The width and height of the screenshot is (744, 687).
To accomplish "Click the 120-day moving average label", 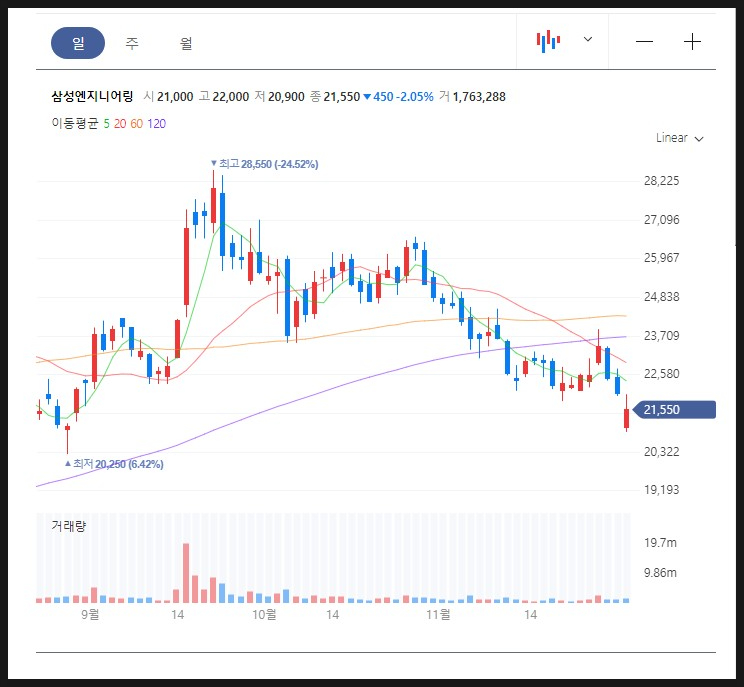I will tap(156, 124).
